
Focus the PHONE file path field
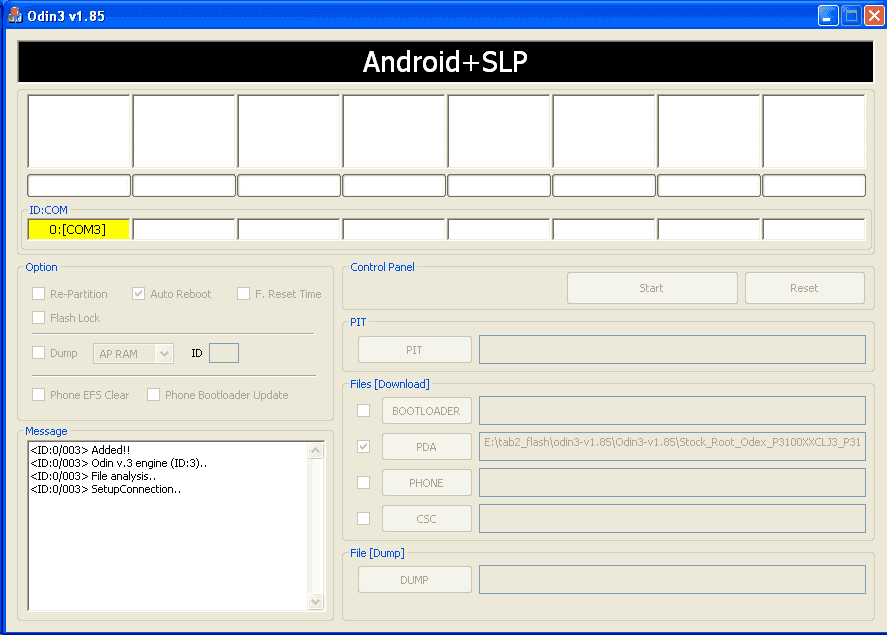(672, 482)
